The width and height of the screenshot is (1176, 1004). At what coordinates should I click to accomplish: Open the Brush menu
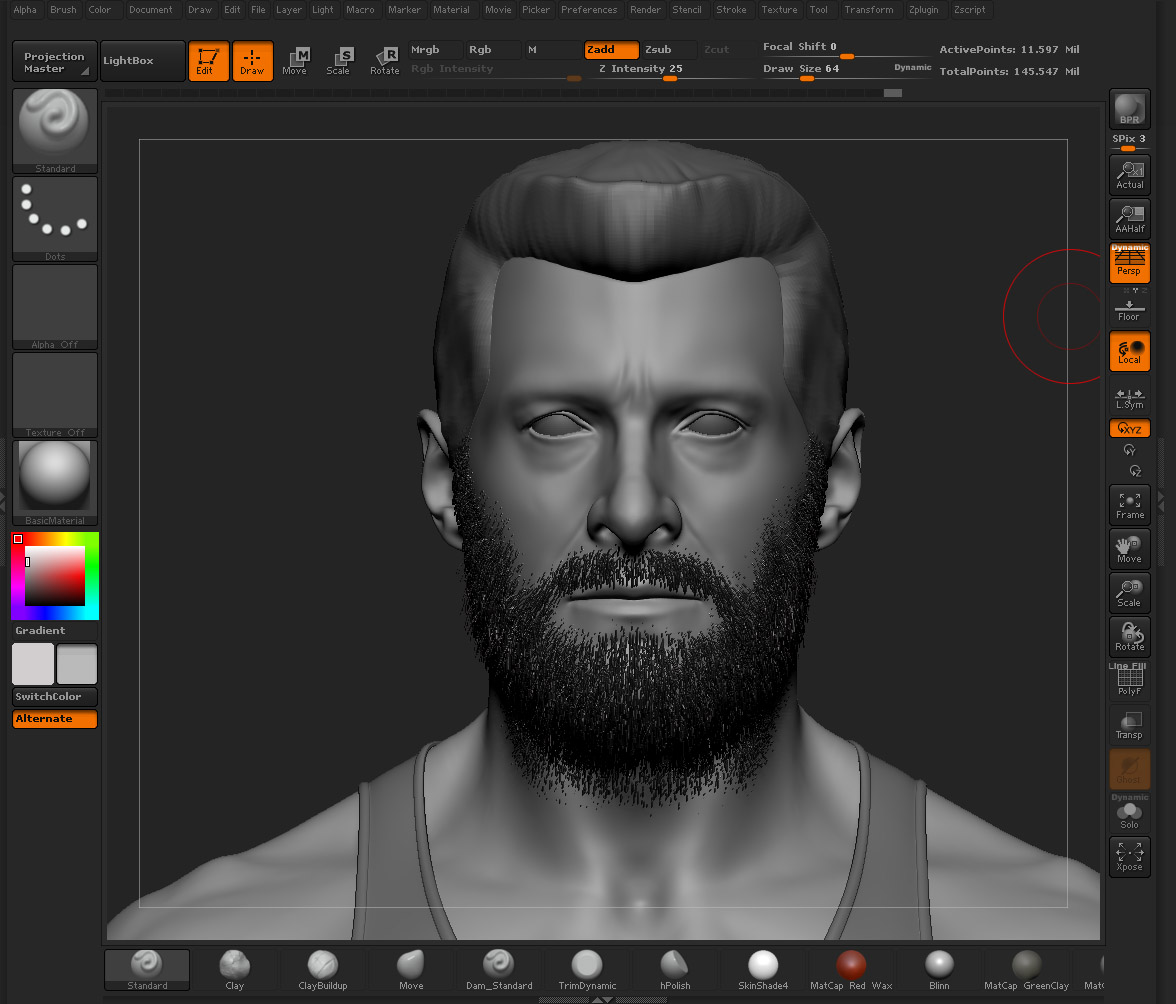coord(63,10)
